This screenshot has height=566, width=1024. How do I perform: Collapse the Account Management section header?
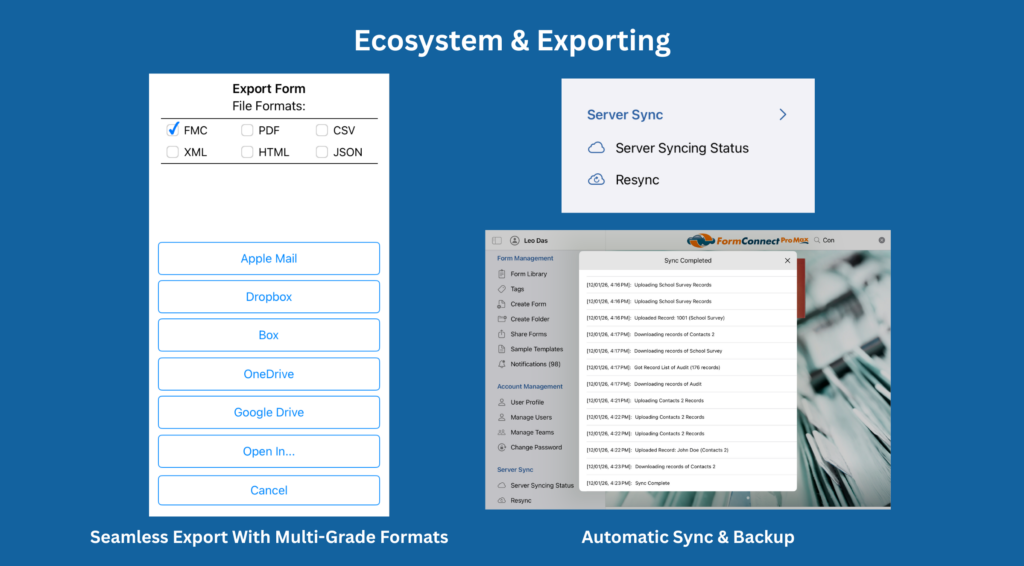[x=529, y=386]
